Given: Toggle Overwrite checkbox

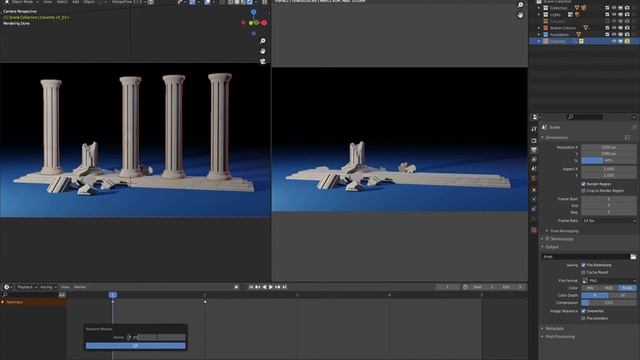Looking at the screenshot, I should click(583, 311).
